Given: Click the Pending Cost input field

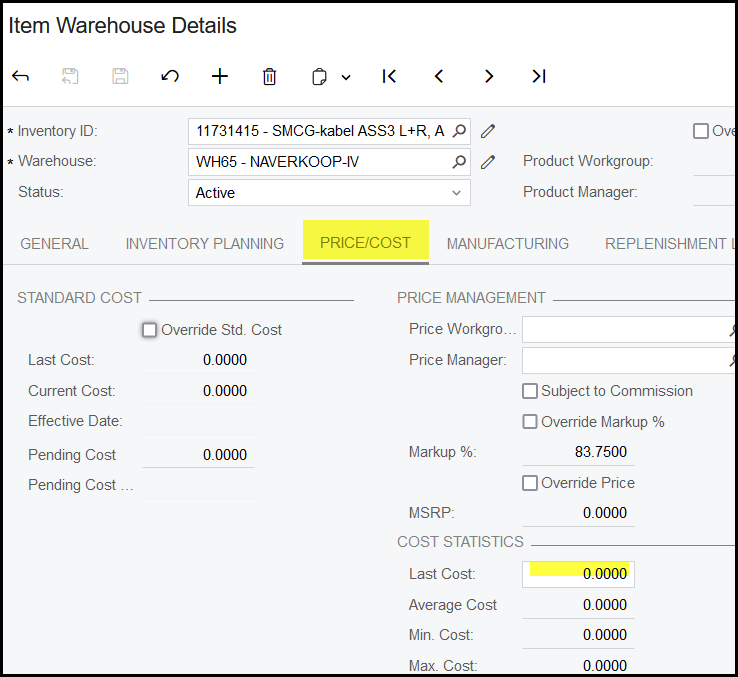Looking at the screenshot, I should pos(198,455).
